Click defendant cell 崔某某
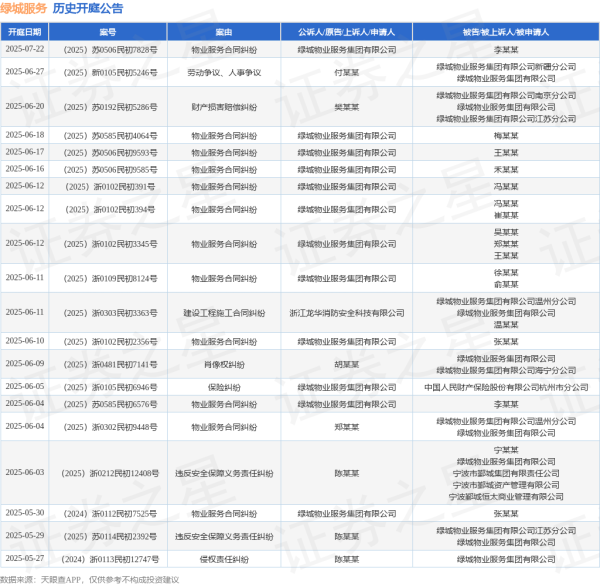 pyautogui.click(x=506, y=215)
